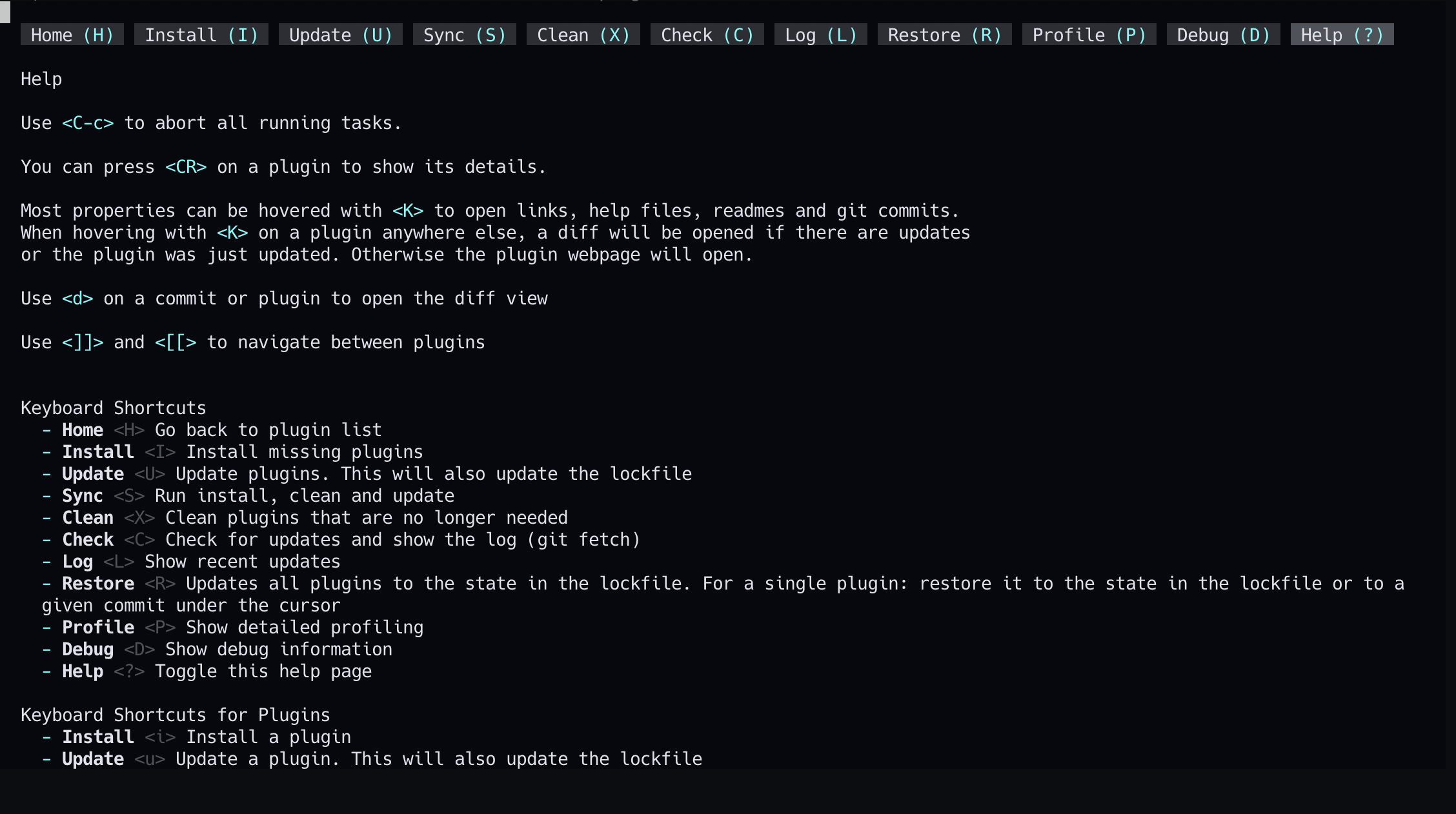Select the Install (I) tab
The width and height of the screenshot is (1456, 814).
[x=201, y=35]
